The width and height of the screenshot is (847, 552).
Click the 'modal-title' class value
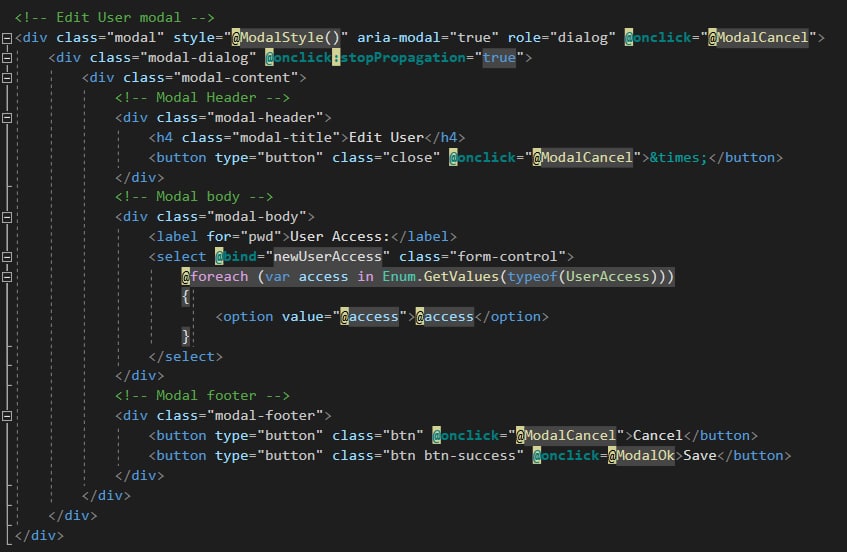click(286, 138)
